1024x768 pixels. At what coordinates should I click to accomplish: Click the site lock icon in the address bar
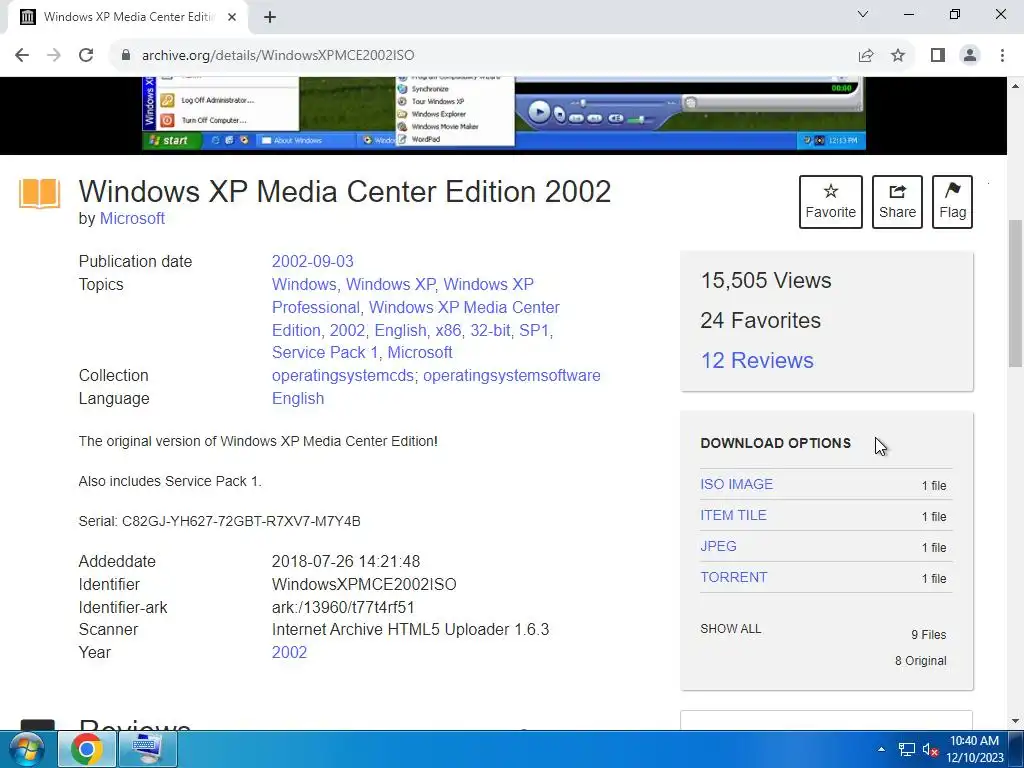coord(126,55)
